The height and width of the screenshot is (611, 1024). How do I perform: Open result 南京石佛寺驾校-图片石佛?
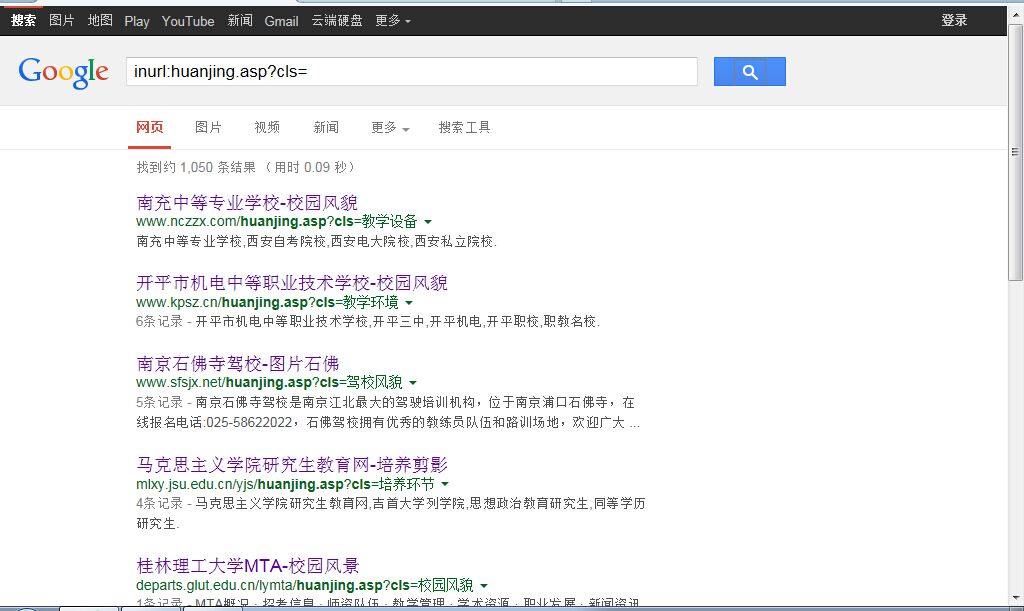[x=238, y=363]
